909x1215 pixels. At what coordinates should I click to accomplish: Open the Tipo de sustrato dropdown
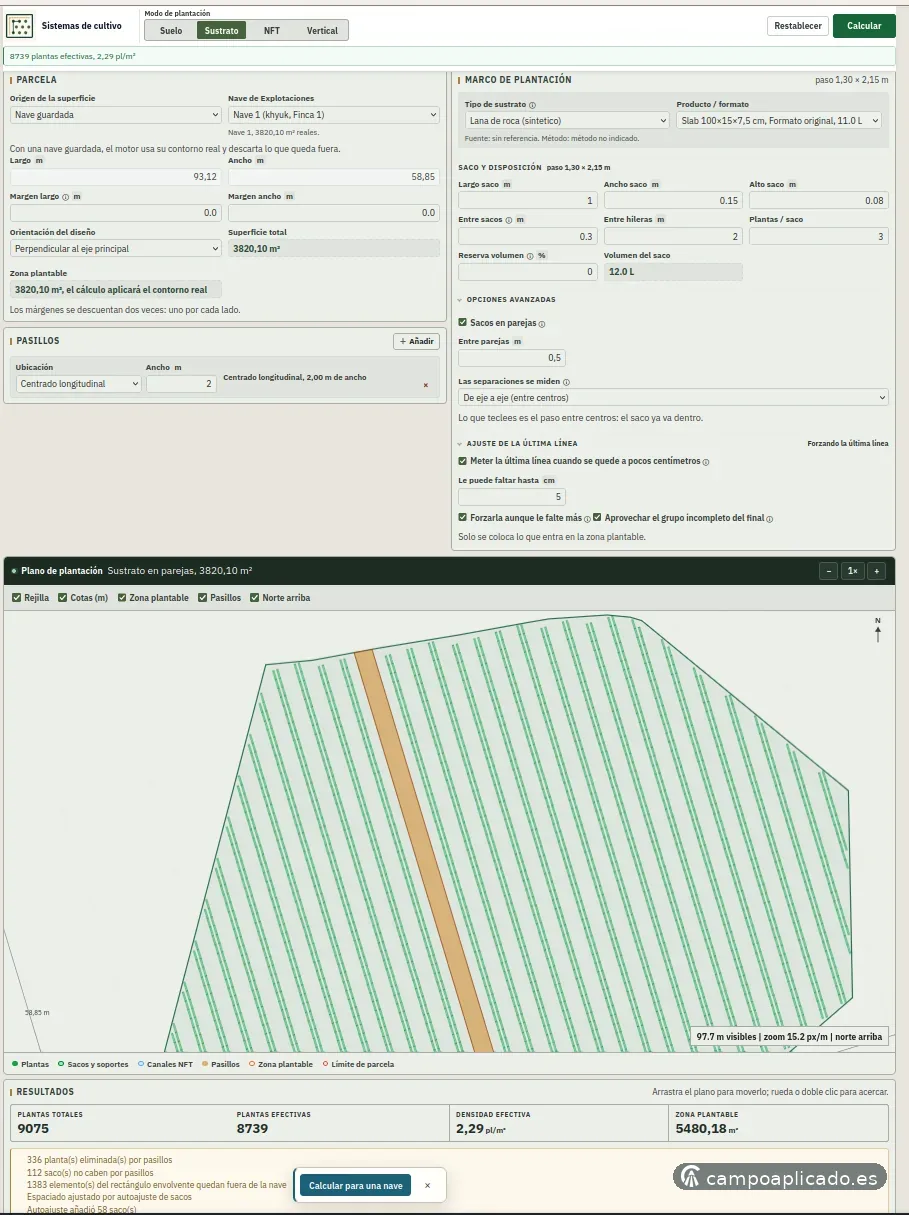[567, 121]
